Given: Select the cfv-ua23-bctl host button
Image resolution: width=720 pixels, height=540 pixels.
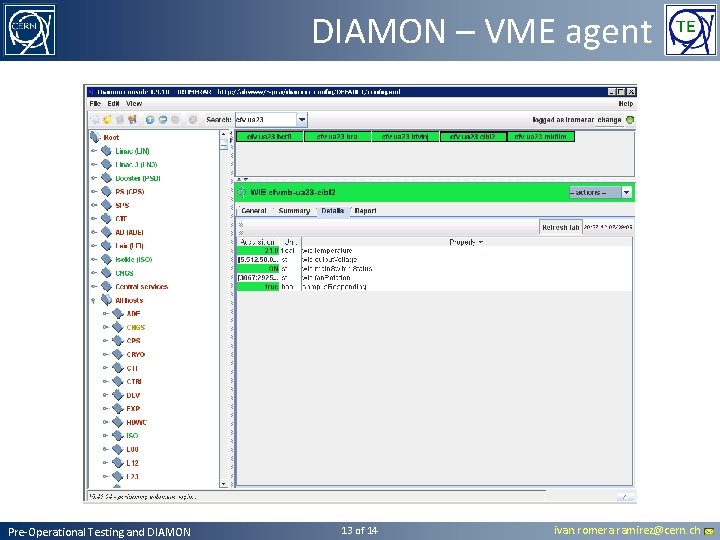Looking at the screenshot, I should (x=269, y=136).
